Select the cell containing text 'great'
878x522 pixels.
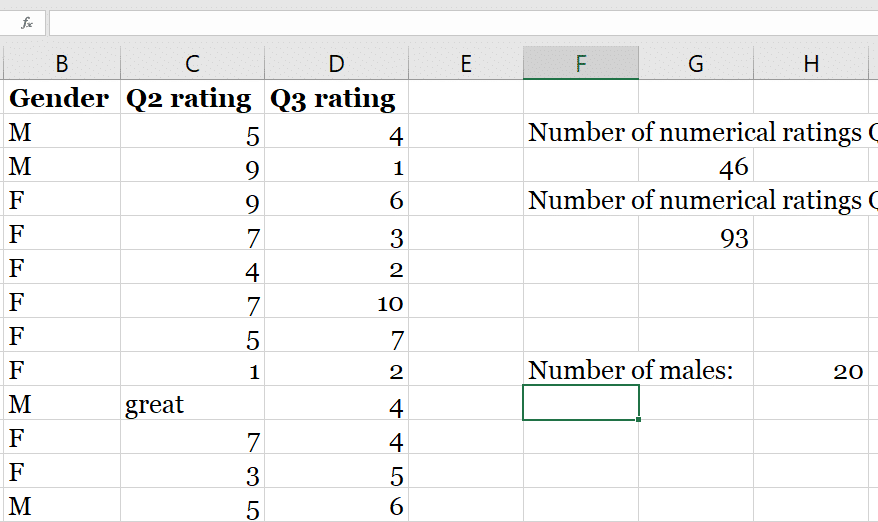tap(192, 403)
